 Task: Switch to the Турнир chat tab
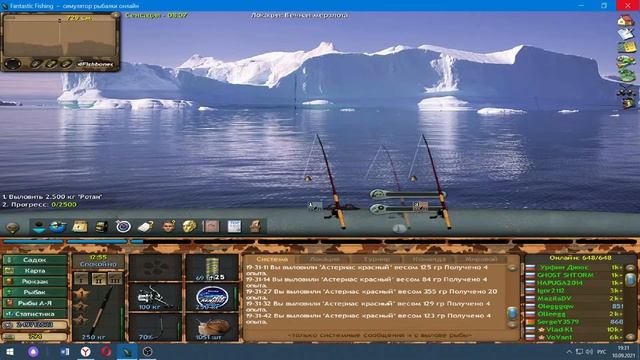point(376,259)
